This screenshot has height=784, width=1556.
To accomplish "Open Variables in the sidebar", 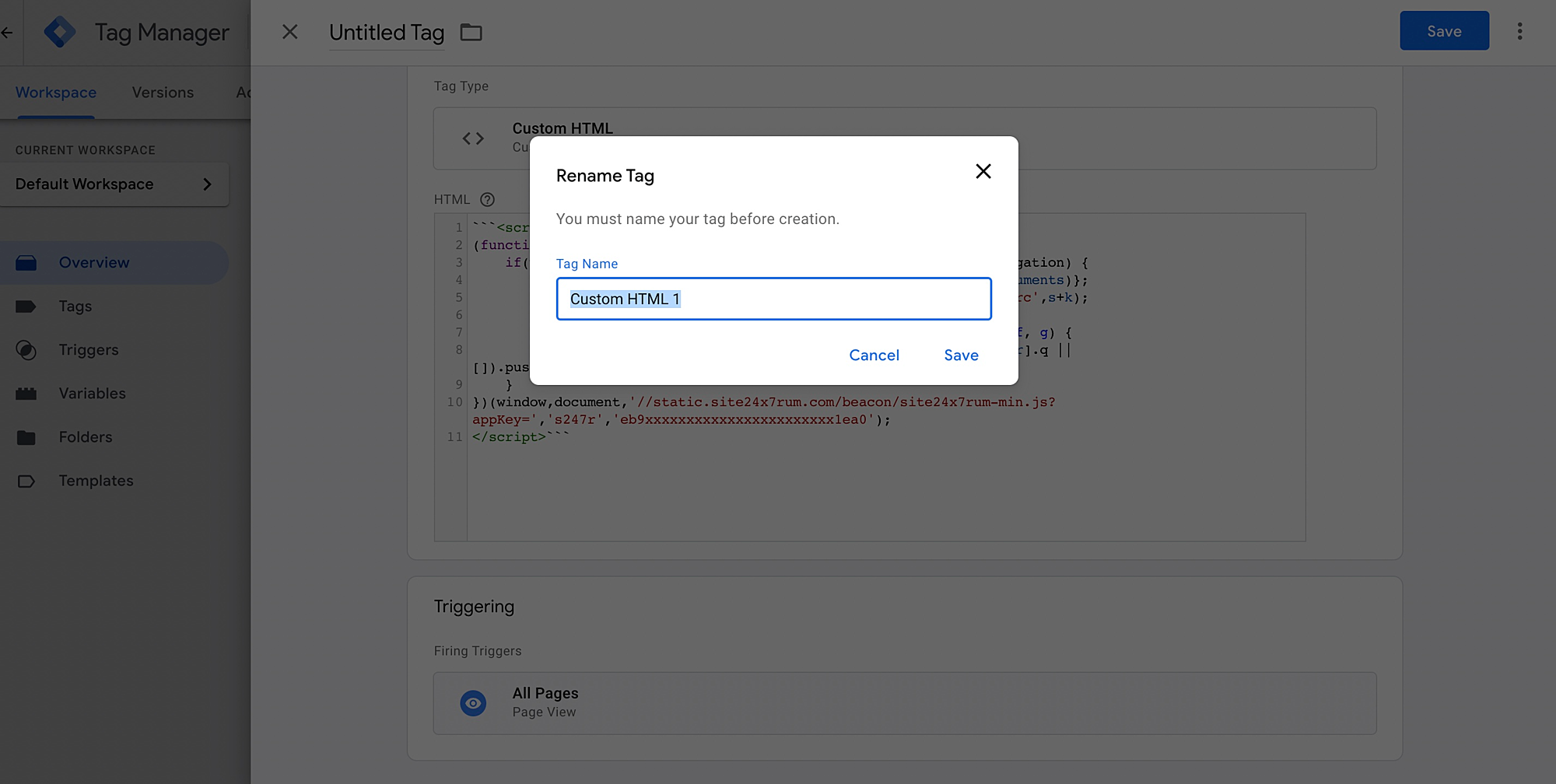I will 92,394.
